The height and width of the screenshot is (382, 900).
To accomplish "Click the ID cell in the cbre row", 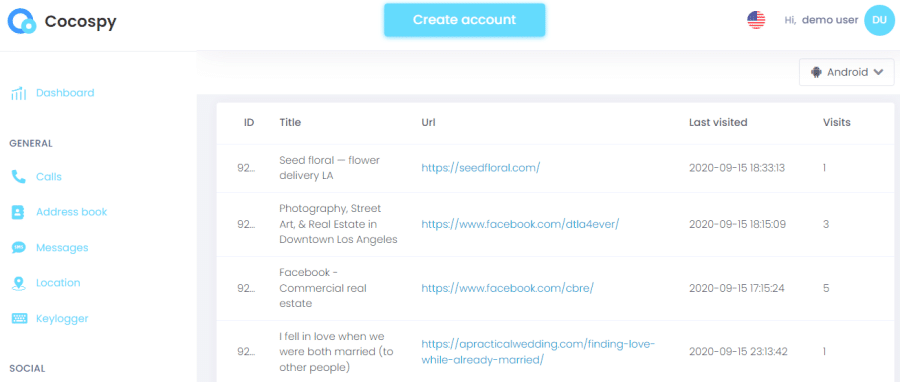I will (x=246, y=288).
